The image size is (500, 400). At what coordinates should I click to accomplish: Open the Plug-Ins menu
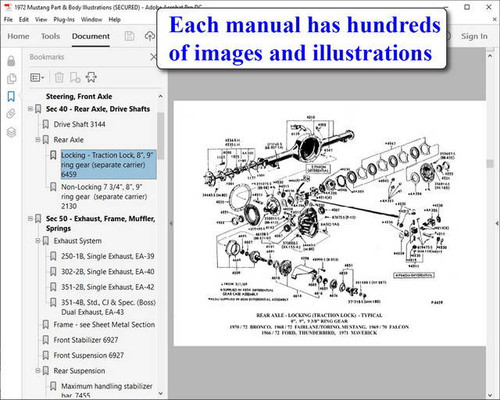[64, 20]
